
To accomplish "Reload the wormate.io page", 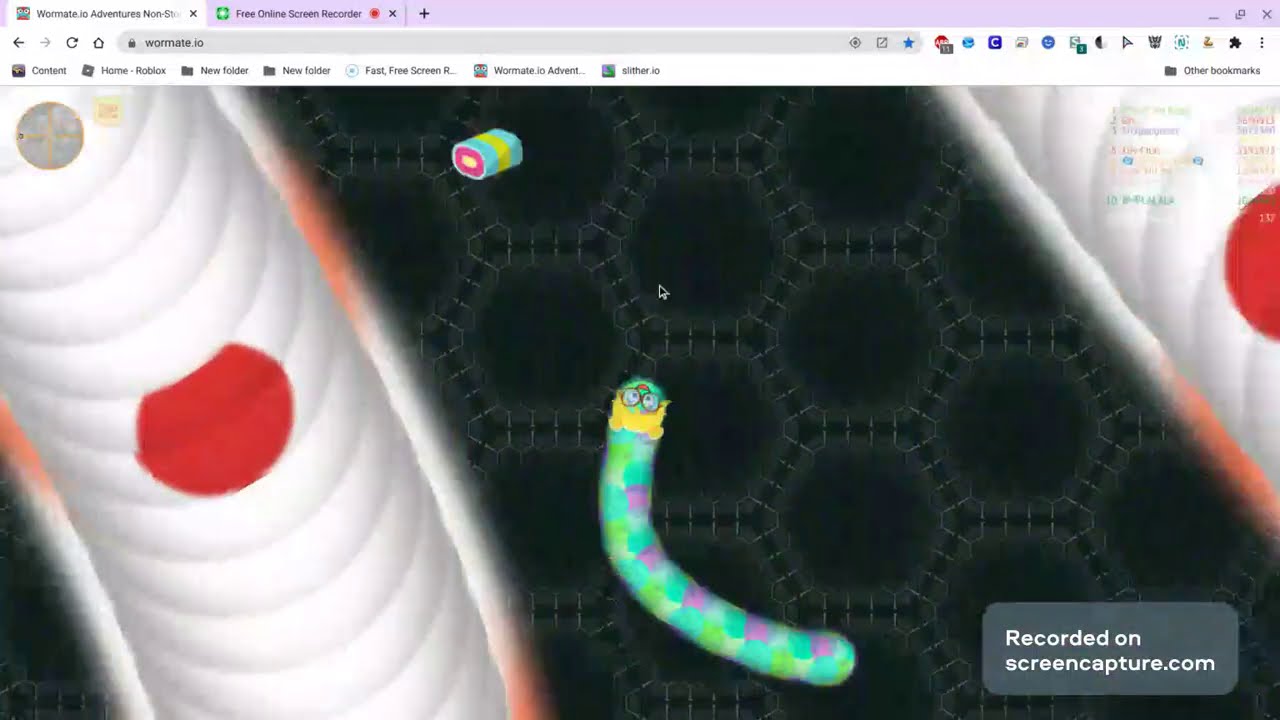I will (x=72, y=43).
